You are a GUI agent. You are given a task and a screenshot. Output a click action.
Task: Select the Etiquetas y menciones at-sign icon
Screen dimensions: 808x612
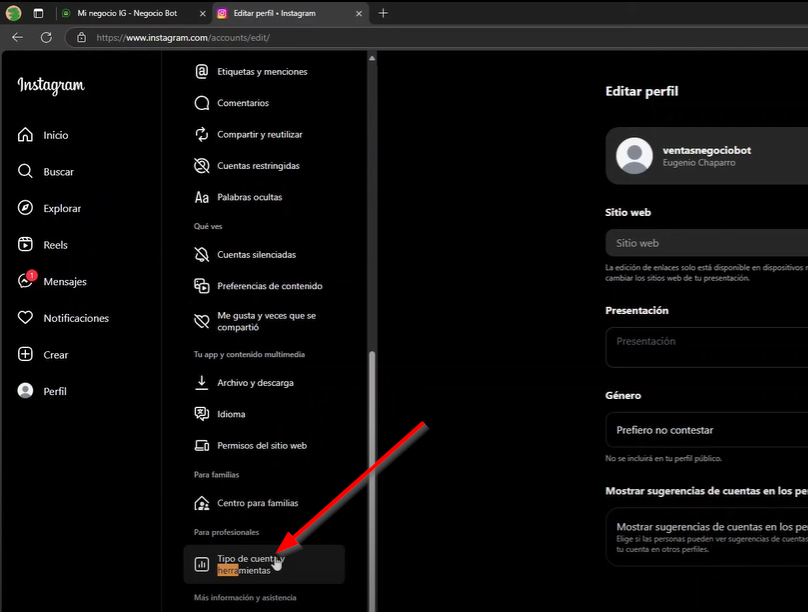click(201, 72)
